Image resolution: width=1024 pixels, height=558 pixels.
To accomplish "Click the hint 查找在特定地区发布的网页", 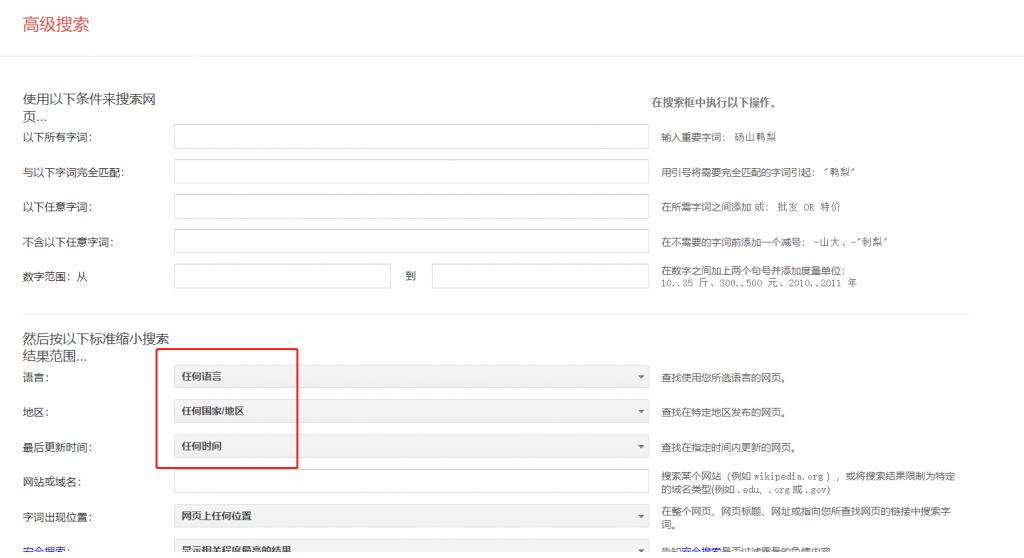I will click(x=724, y=412).
